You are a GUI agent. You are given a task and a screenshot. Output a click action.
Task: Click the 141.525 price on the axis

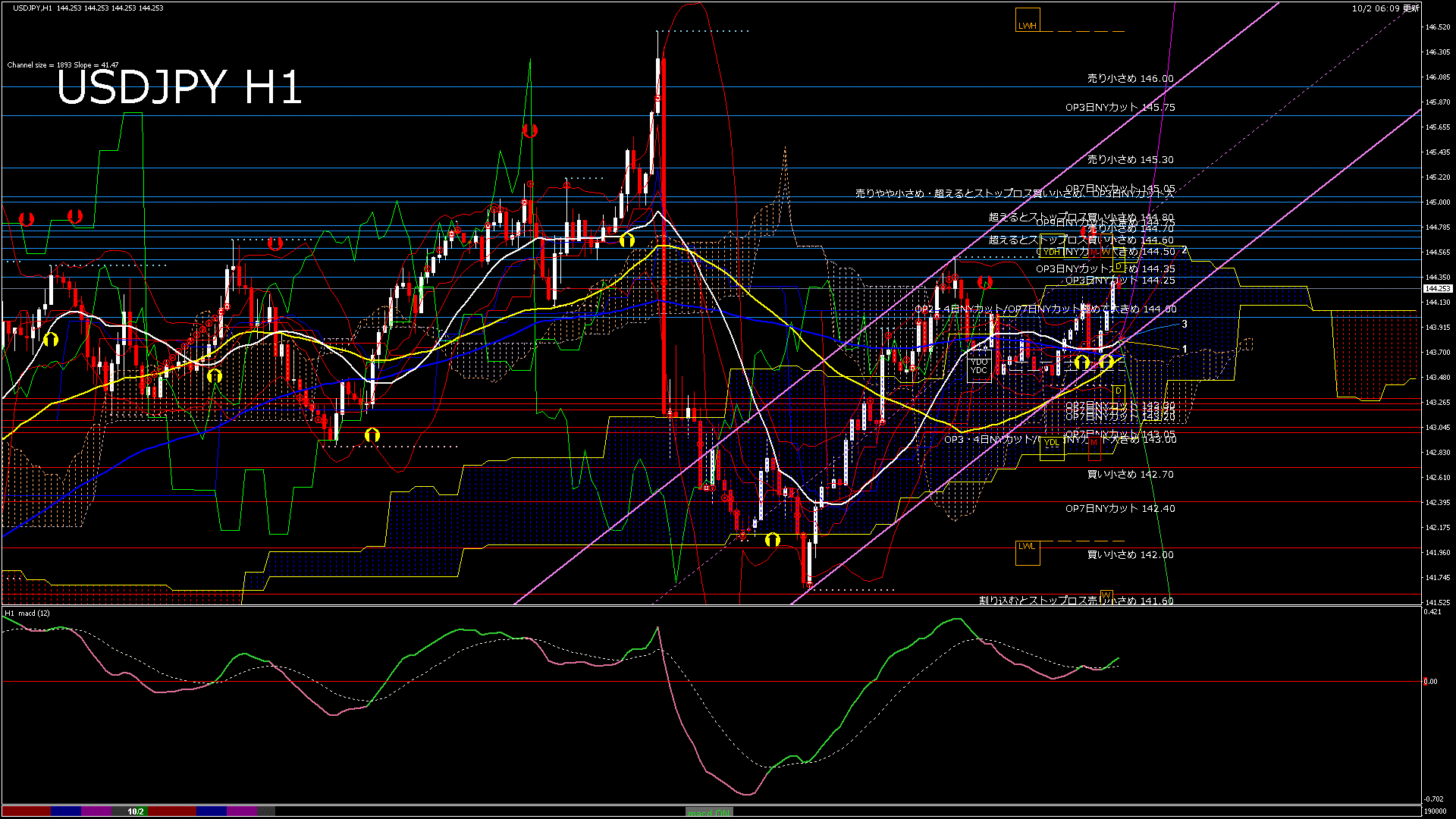point(1438,602)
